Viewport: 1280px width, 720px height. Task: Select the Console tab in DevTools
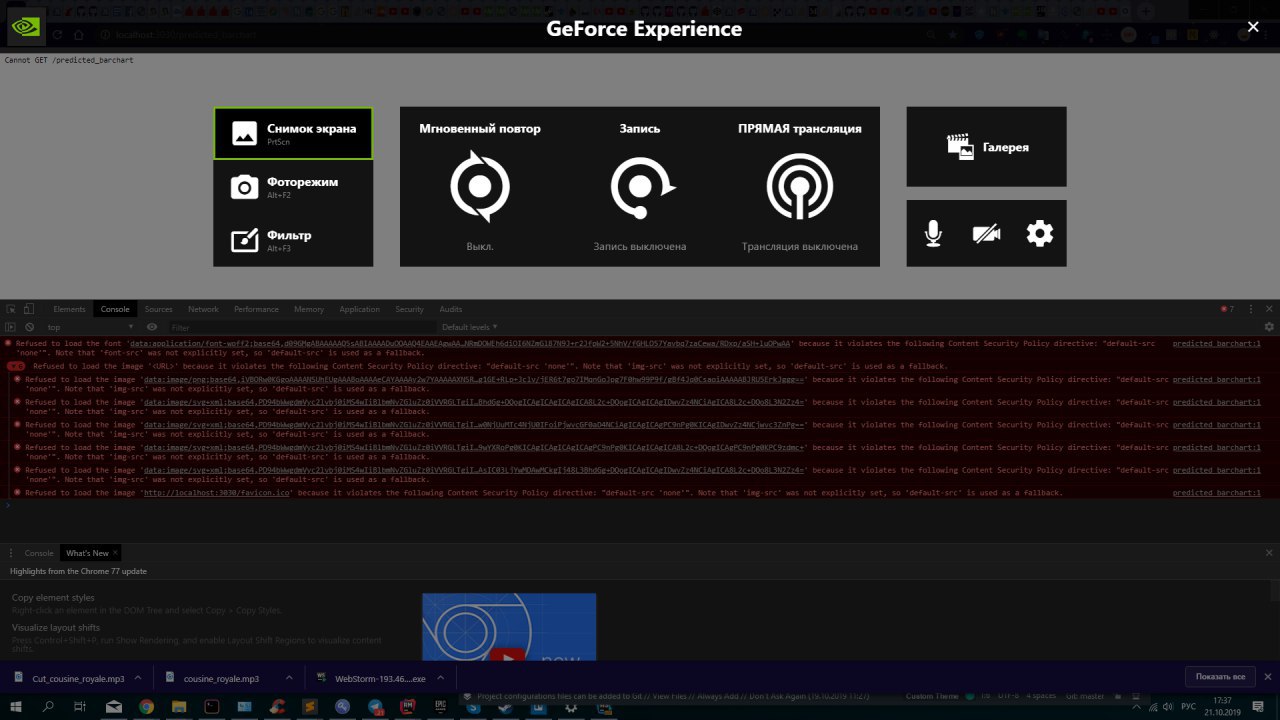[115, 309]
